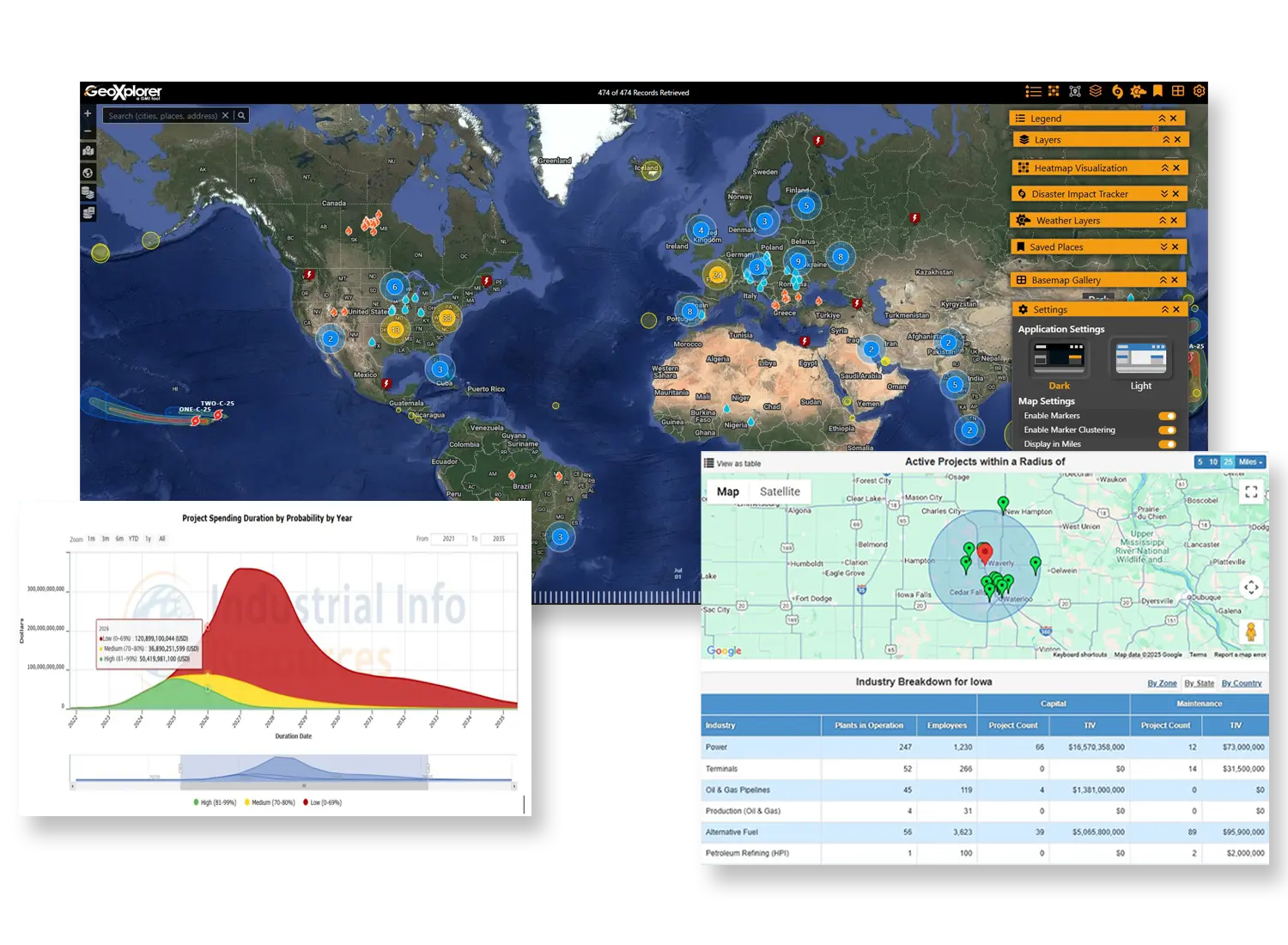Toggle Medium (70-80%) series in chart legend
This screenshot has width=1288, height=945.
click(270, 802)
